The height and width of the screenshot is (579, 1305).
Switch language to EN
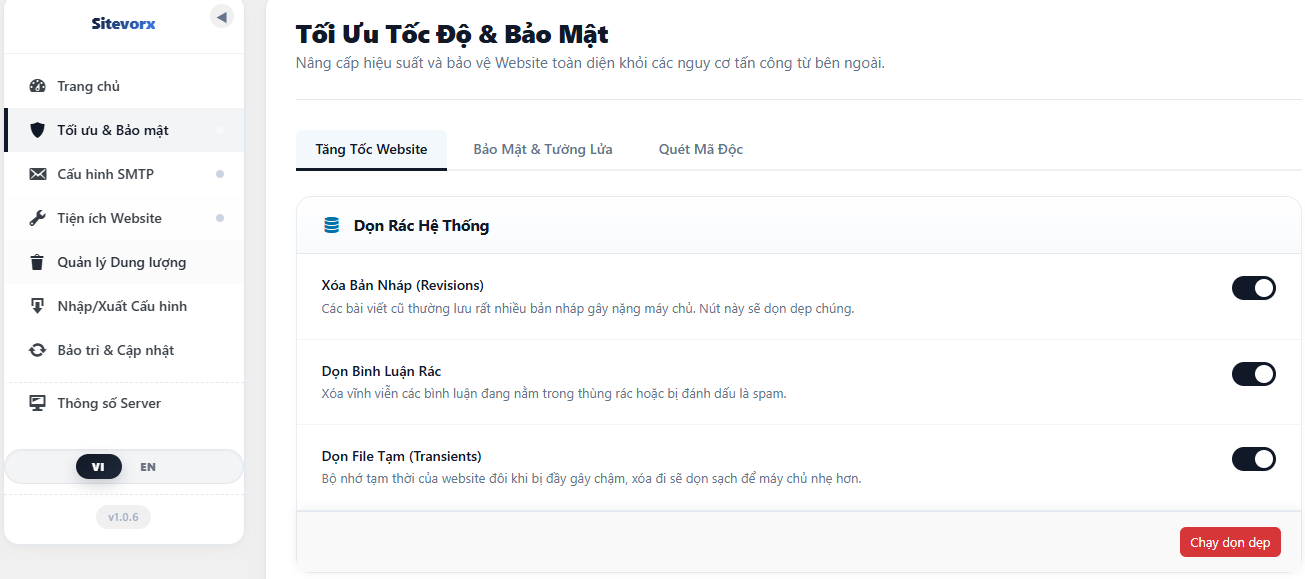148,467
